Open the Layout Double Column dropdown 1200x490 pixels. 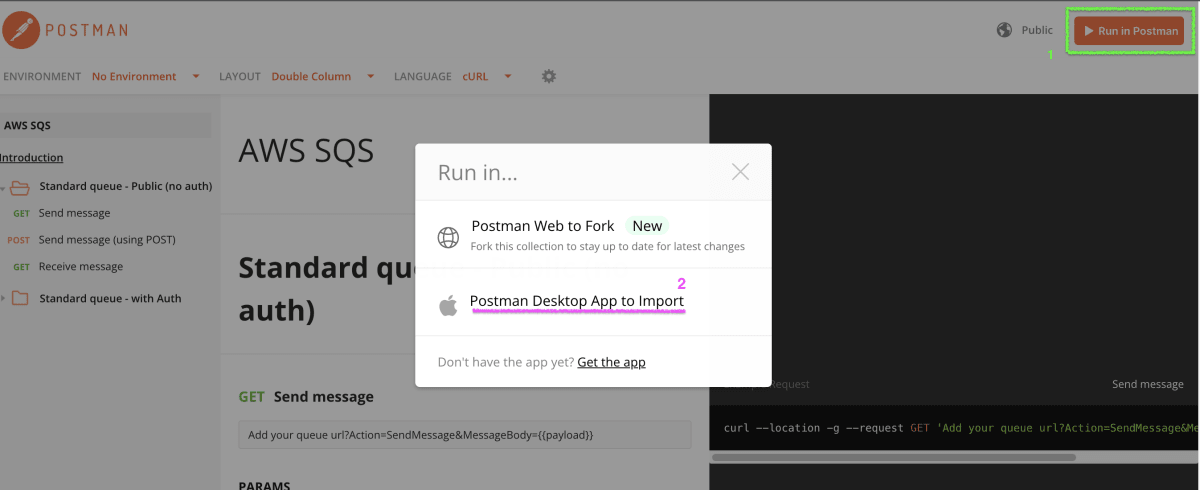click(x=323, y=76)
